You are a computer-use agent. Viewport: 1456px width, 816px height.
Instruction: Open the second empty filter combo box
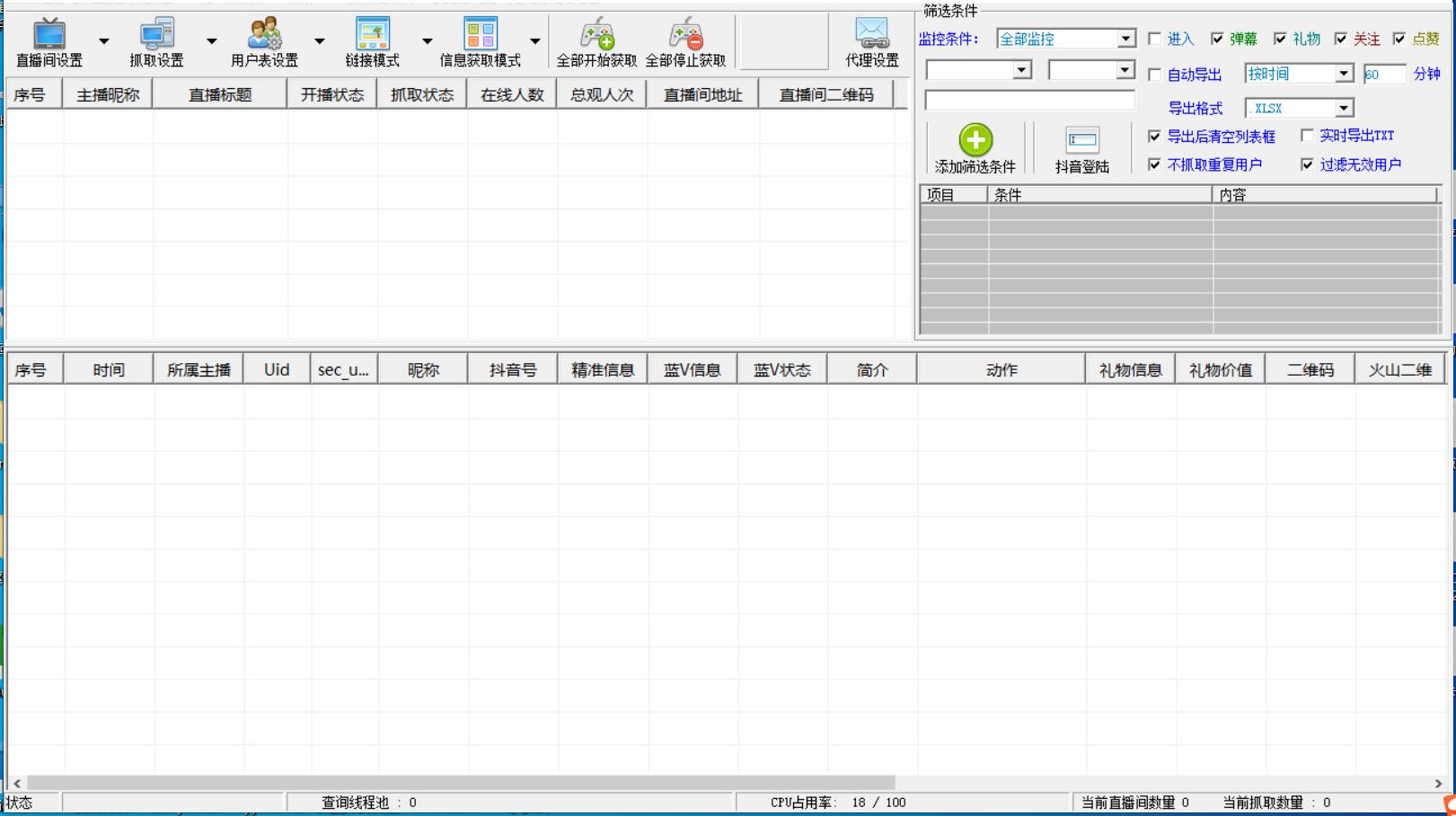coord(1091,70)
